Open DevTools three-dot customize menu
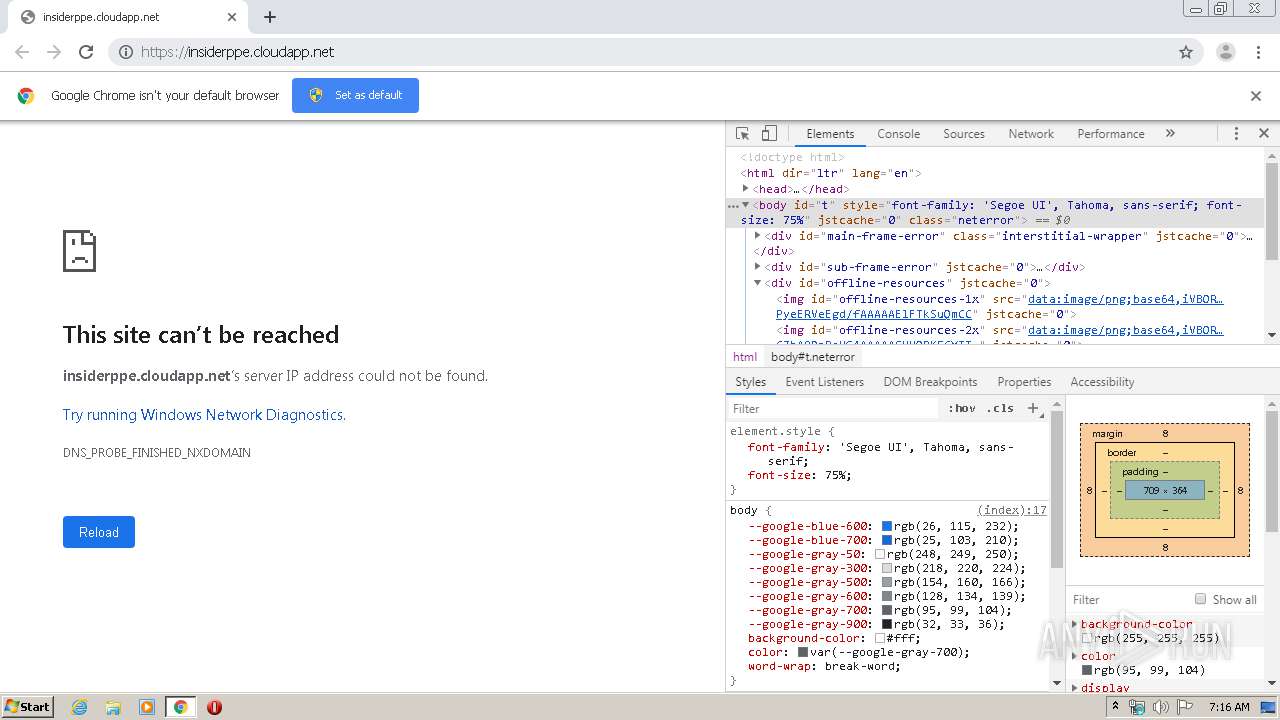1280x720 pixels. click(x=1236, y=133)
